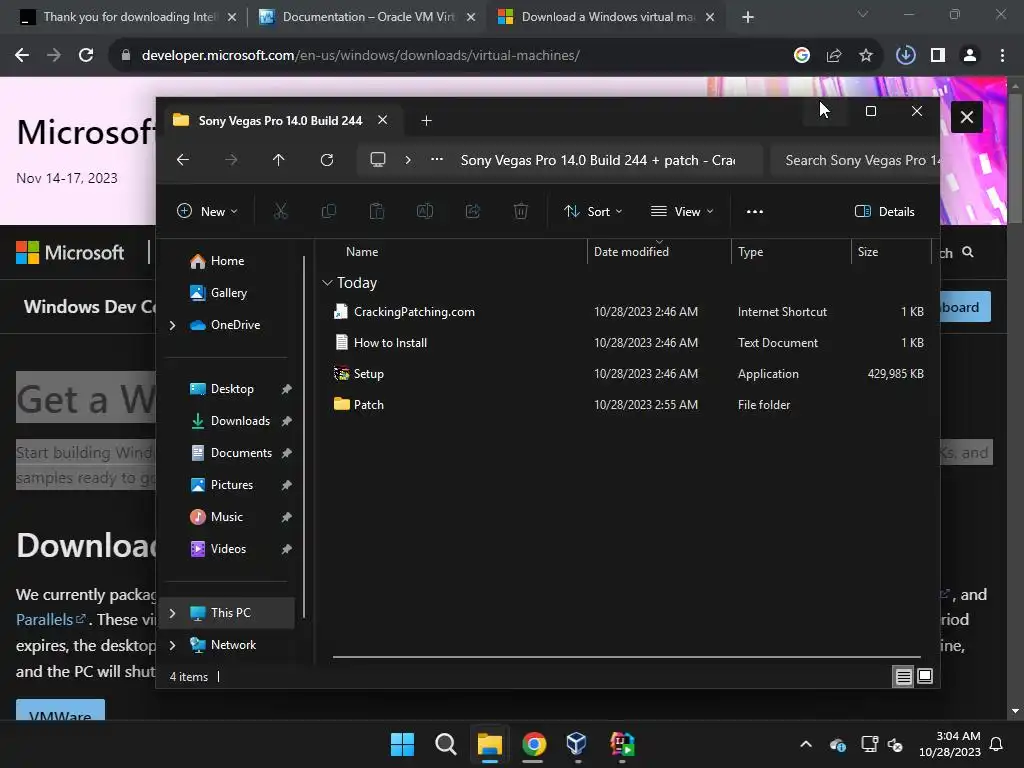This screenshot has height=768, width=1024.
Task: Click the horizontal scrollbar in file list
Action: [627, 657]
